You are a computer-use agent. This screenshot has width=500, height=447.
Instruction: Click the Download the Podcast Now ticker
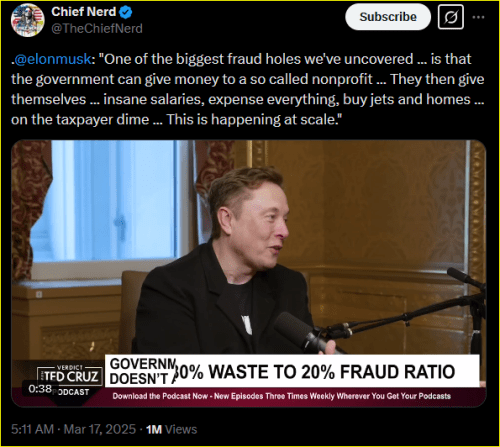282,396
